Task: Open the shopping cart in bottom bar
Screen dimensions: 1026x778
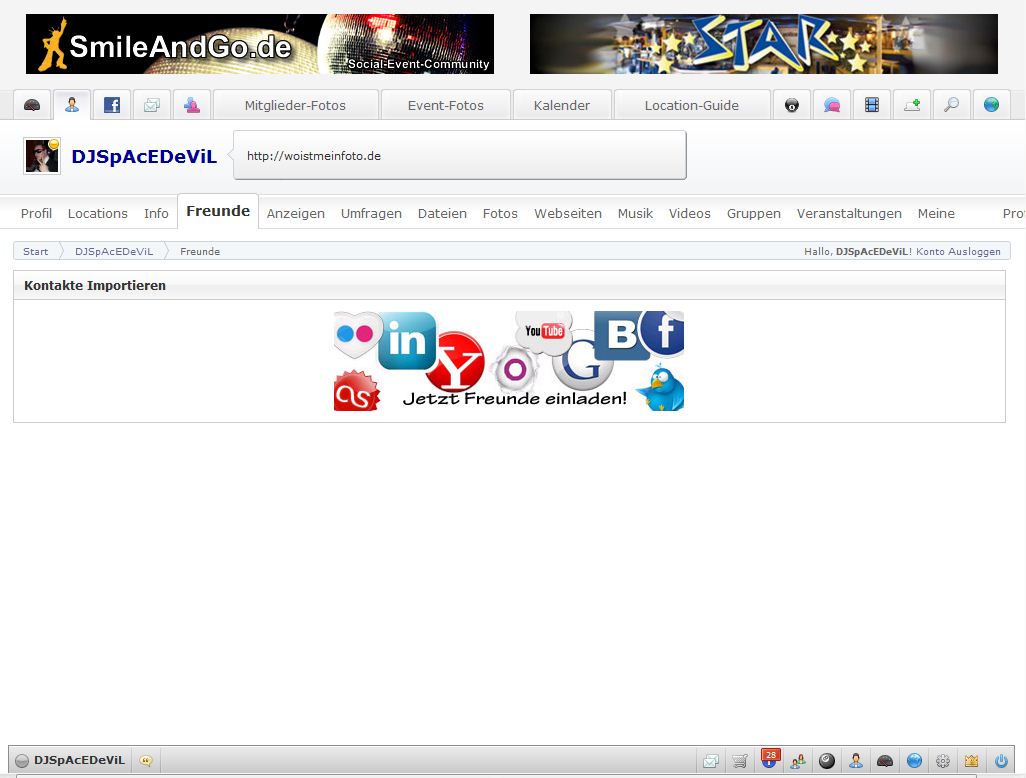Action: pyautogui.click(x=739, y=761)
